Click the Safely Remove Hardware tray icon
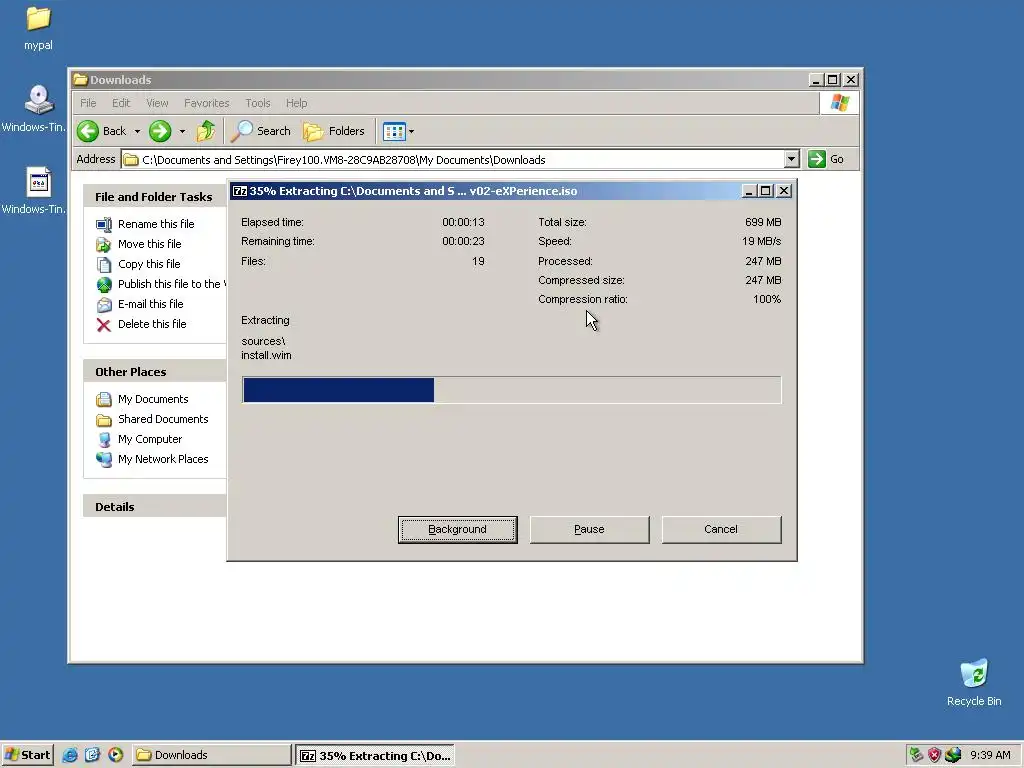1024x768 pixels. [x=916, y=755]
